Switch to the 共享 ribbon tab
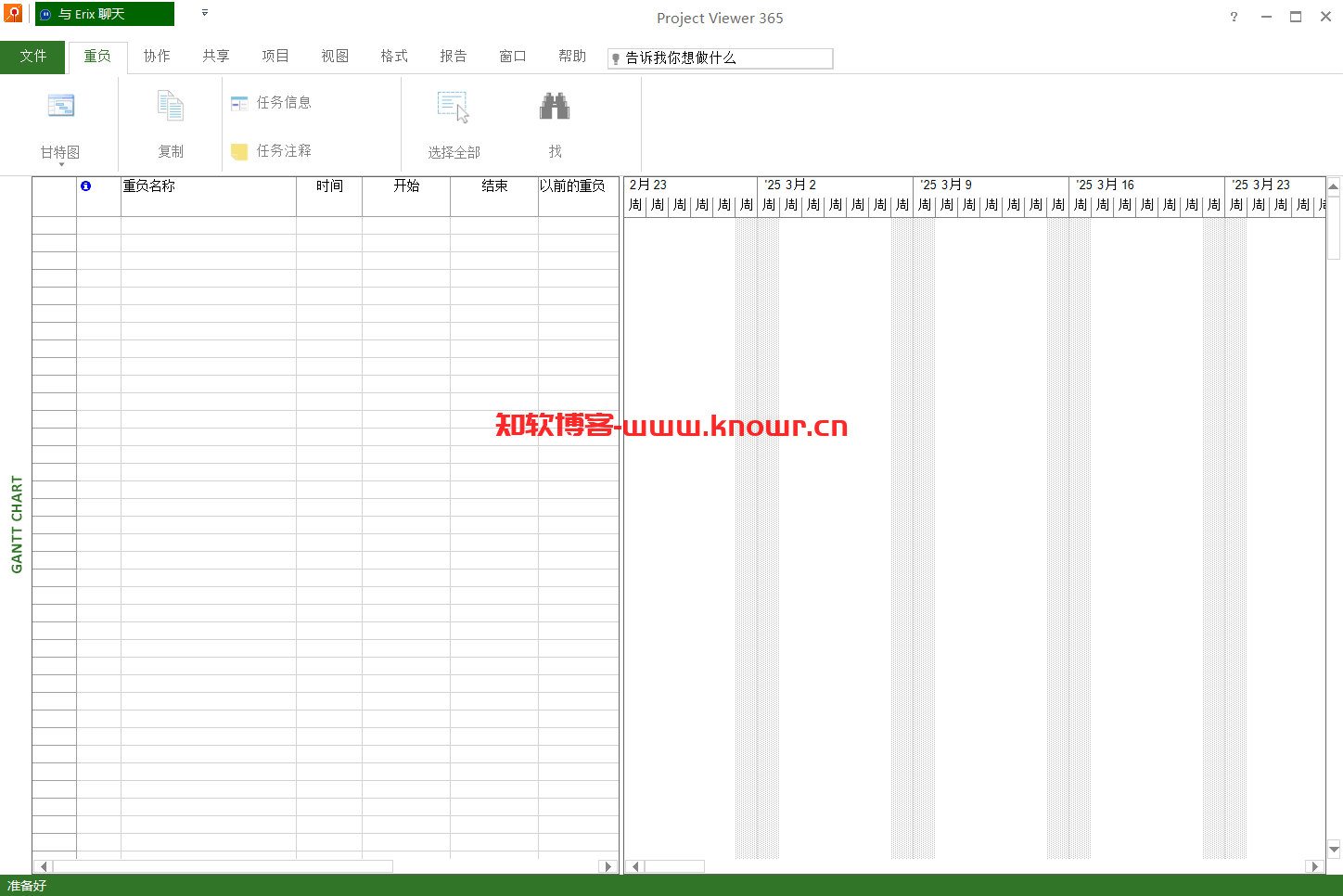This screenshot has width=1343, height=896. click(x=216, y=57)
